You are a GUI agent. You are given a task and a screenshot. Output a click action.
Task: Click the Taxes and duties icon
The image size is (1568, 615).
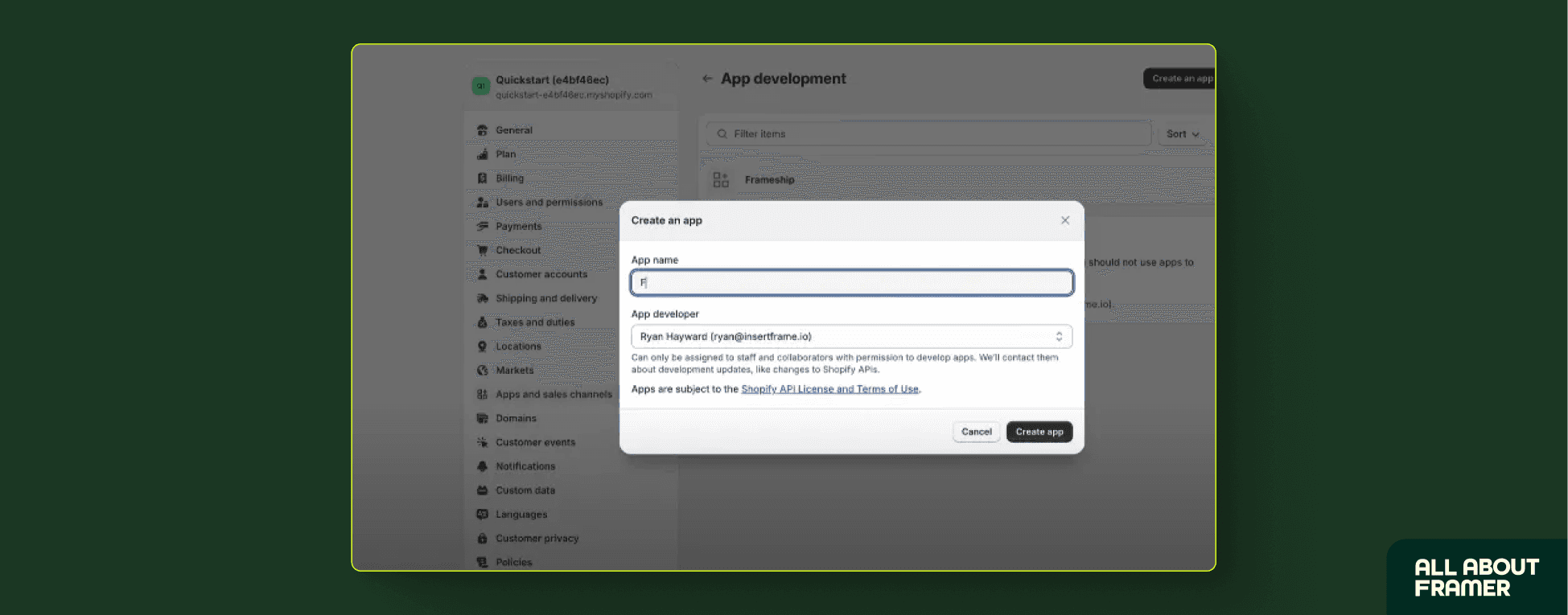tap(483, 322)
